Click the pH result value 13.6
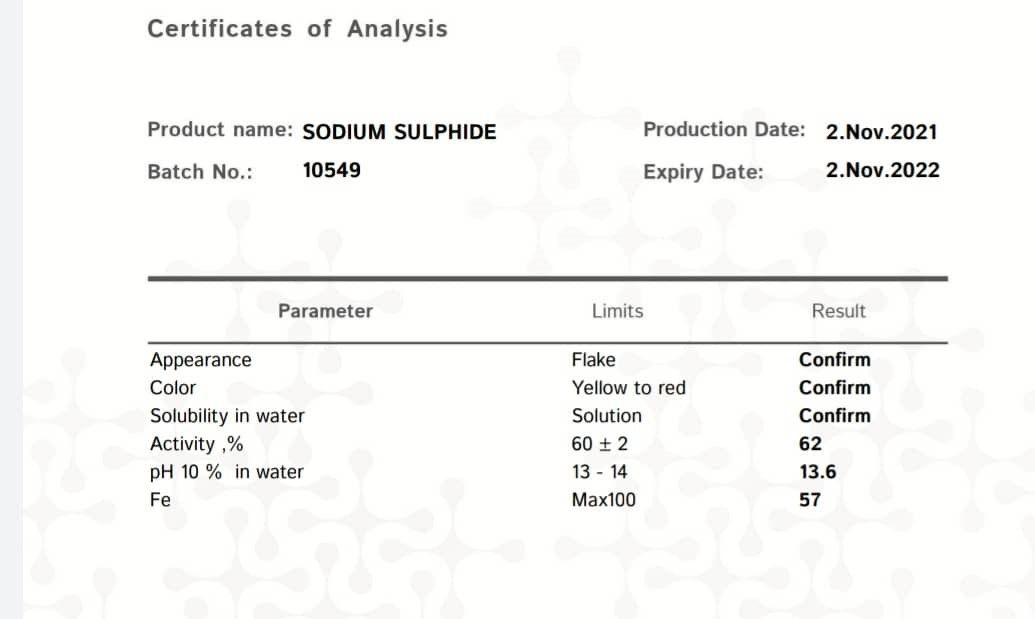The image size is (1035, 619). [817, 472]
